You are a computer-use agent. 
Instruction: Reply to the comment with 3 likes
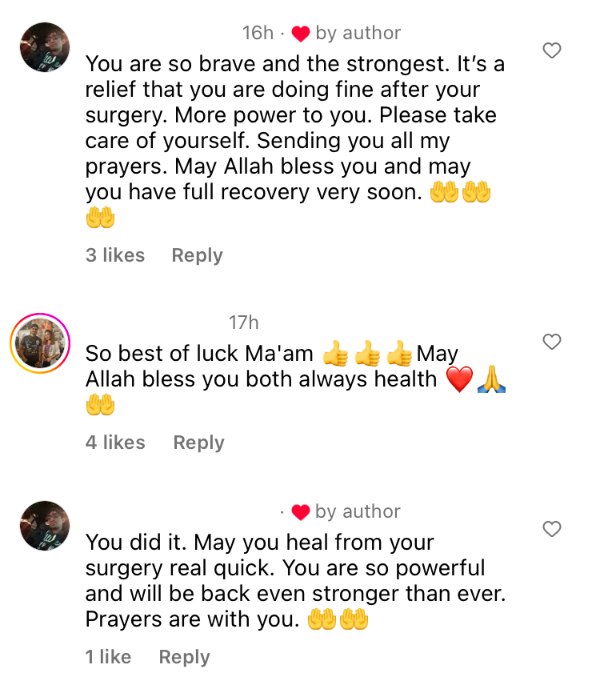(197, 255)
